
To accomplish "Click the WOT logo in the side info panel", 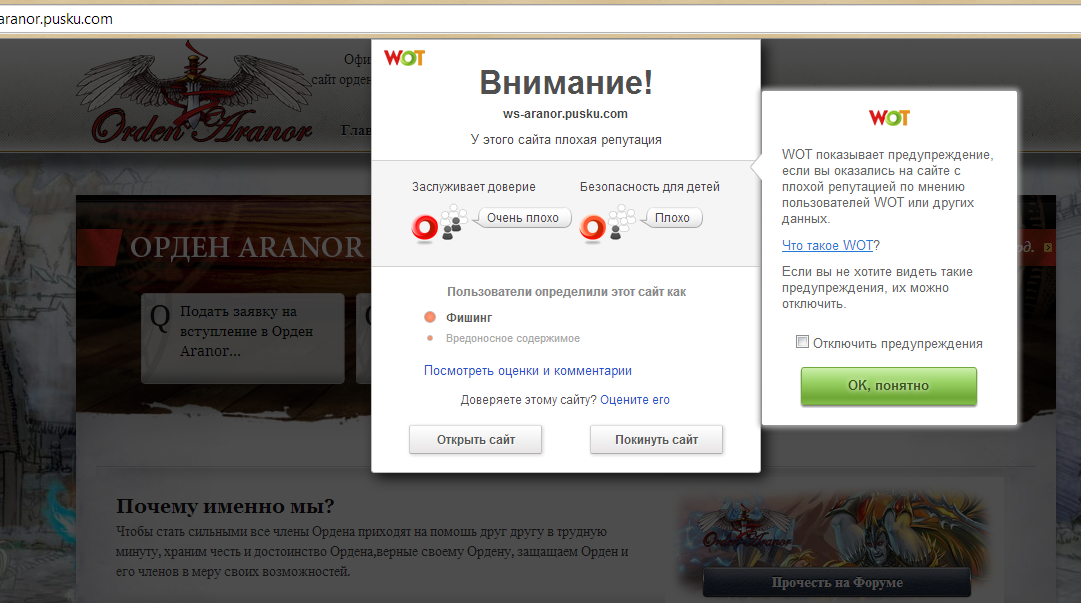I will pyautogui.click(x=889, y=118).
